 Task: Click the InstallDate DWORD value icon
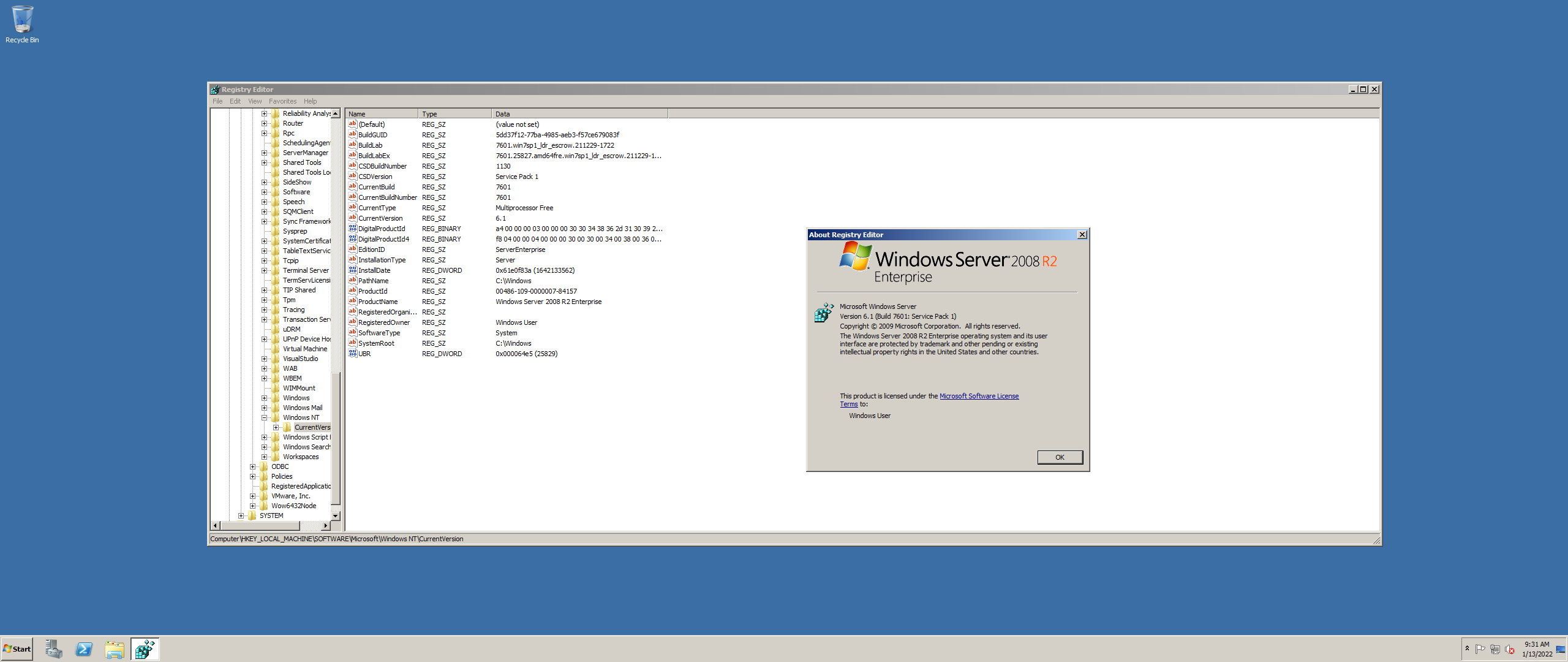352,270
